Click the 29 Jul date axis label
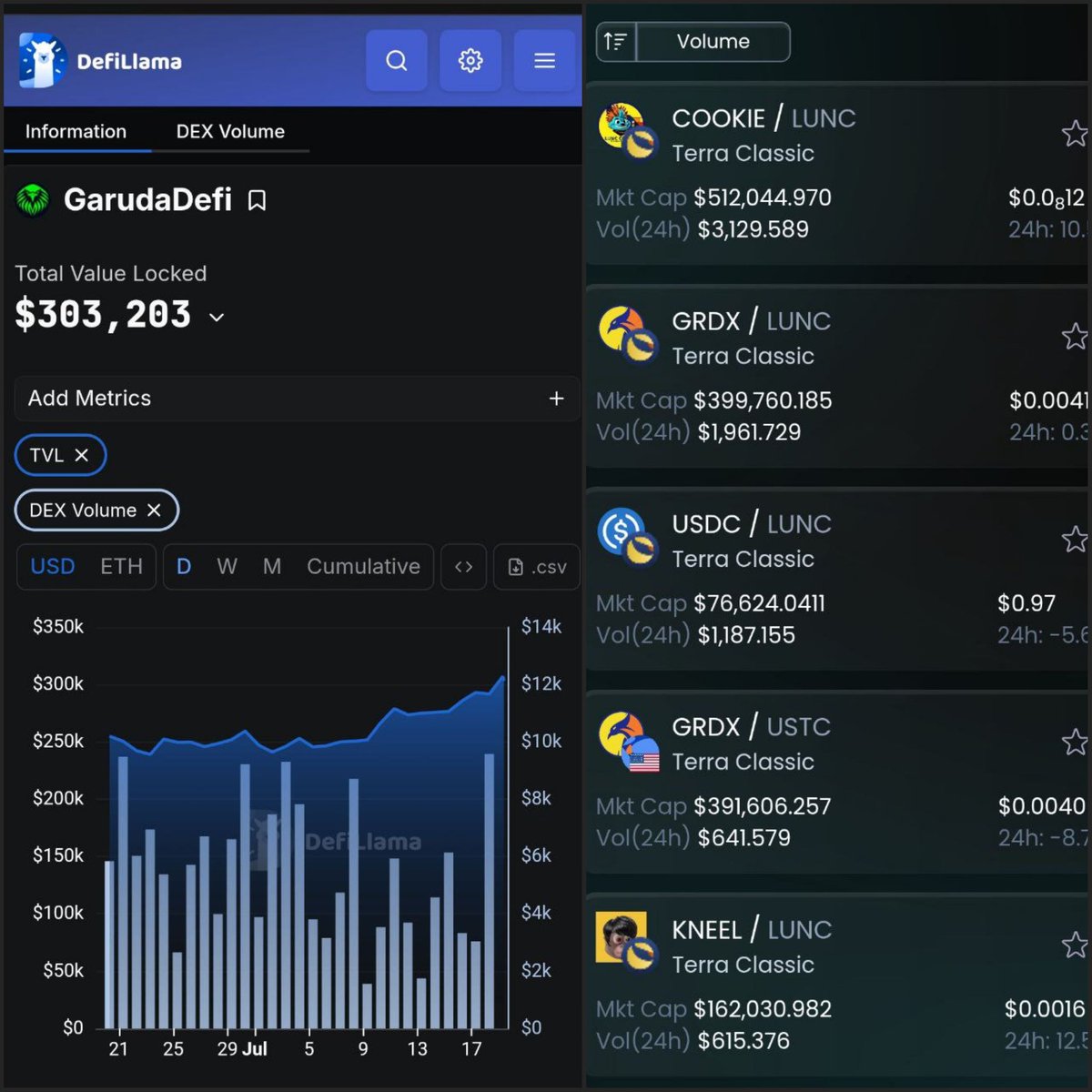The image size is (1092, 1092). tap(242, 1049)
